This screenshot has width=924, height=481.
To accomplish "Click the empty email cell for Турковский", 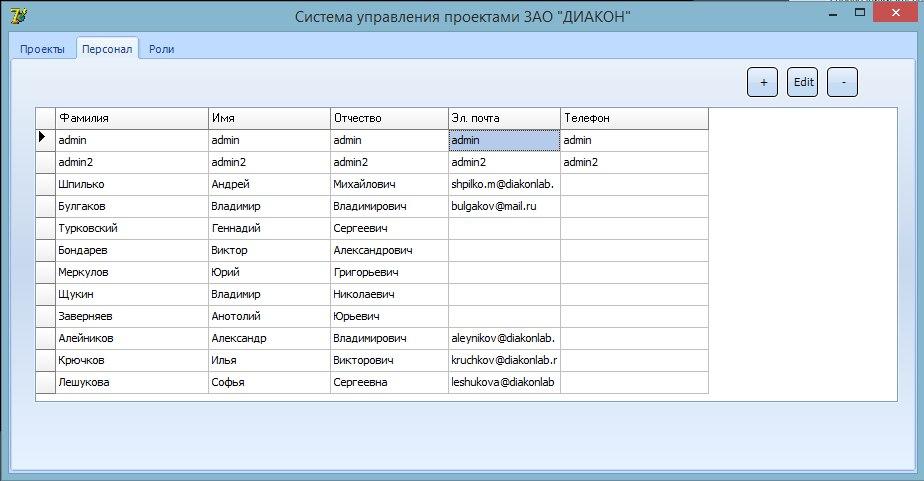I will click(x=504, y=228).
